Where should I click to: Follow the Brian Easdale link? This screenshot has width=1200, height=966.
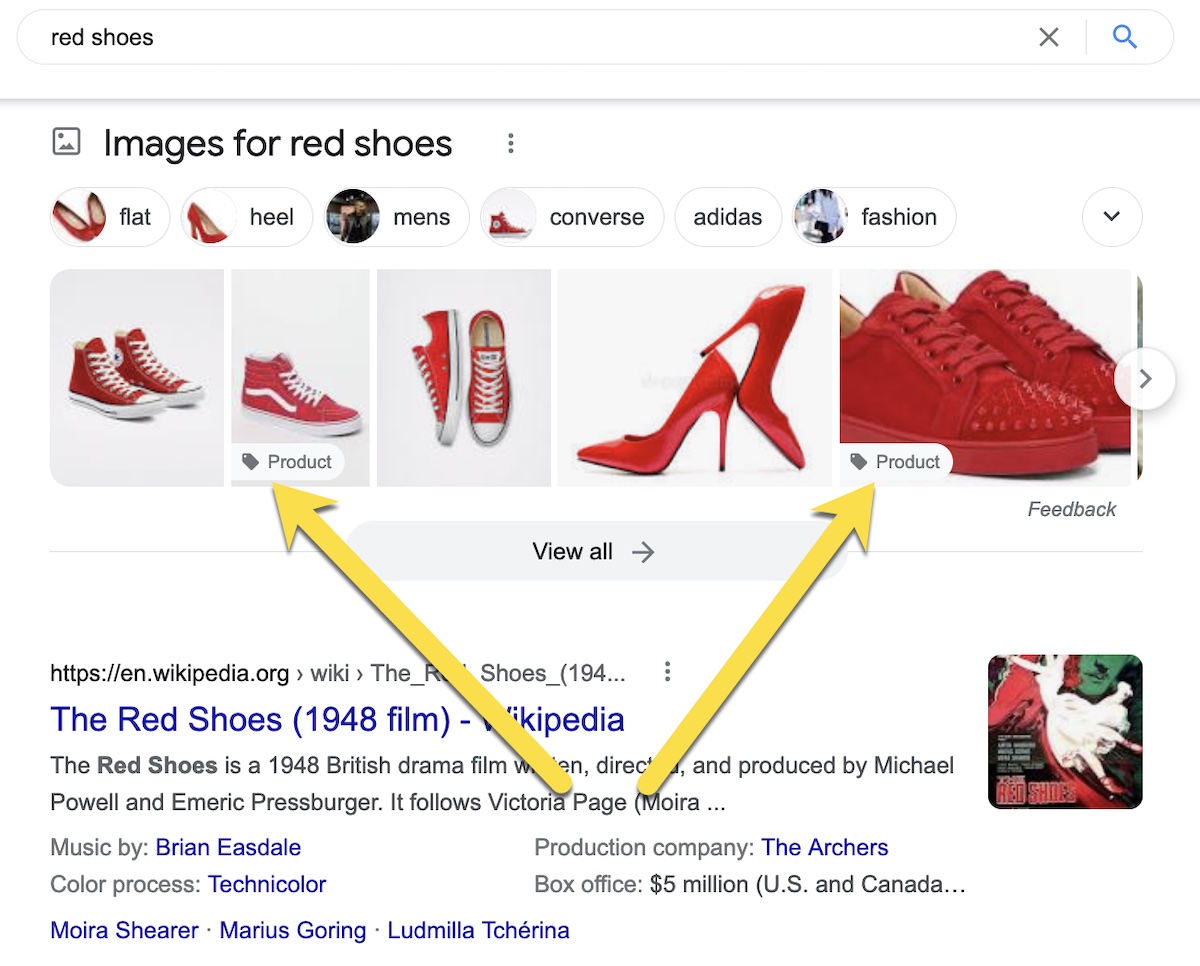[228, 848]
